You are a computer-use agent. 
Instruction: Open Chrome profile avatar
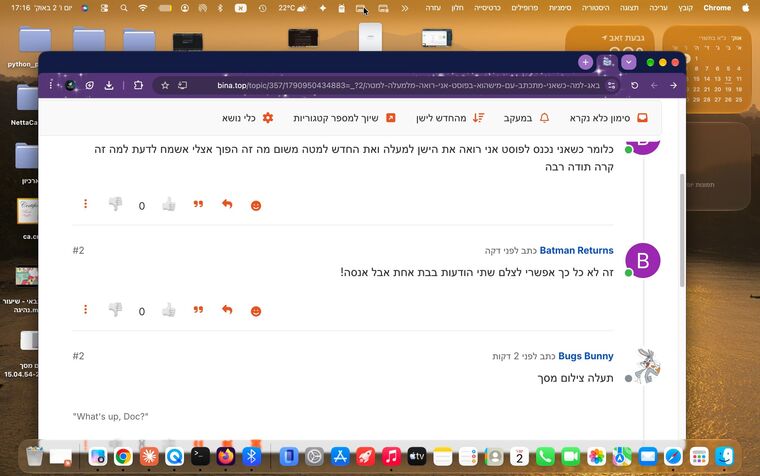[71, 85]
